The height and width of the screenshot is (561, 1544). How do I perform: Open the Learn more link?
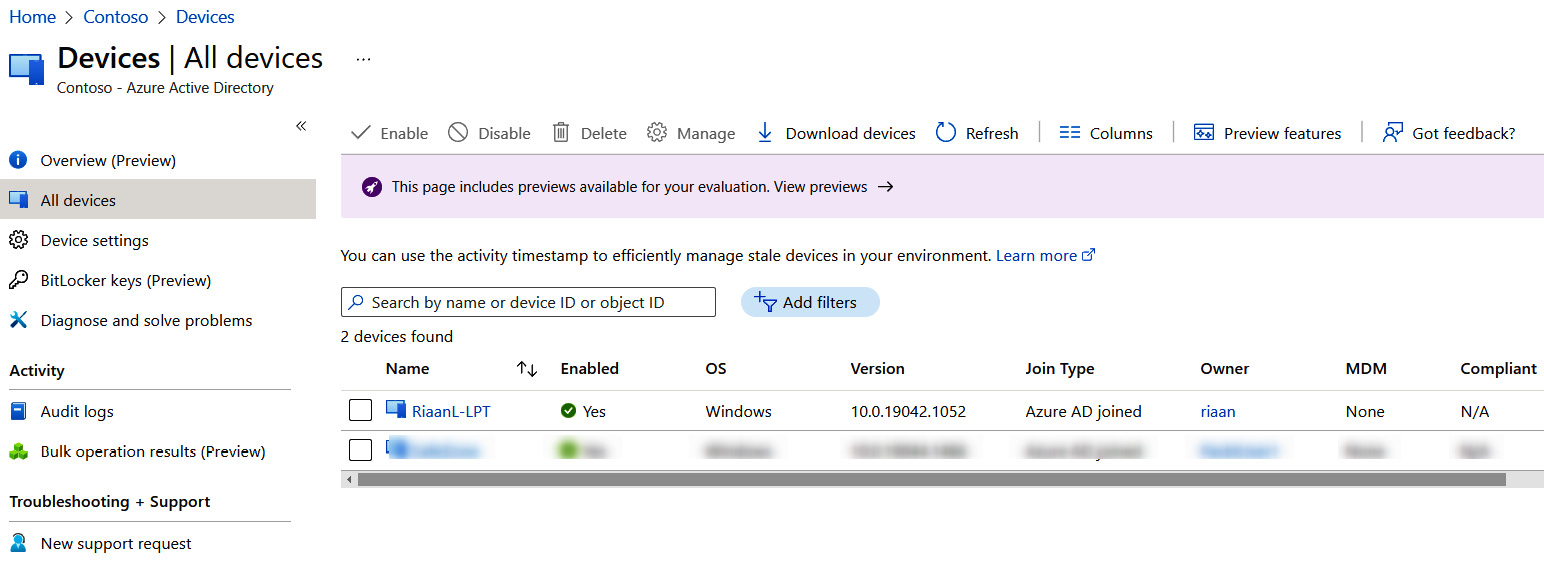[1036, 255]
